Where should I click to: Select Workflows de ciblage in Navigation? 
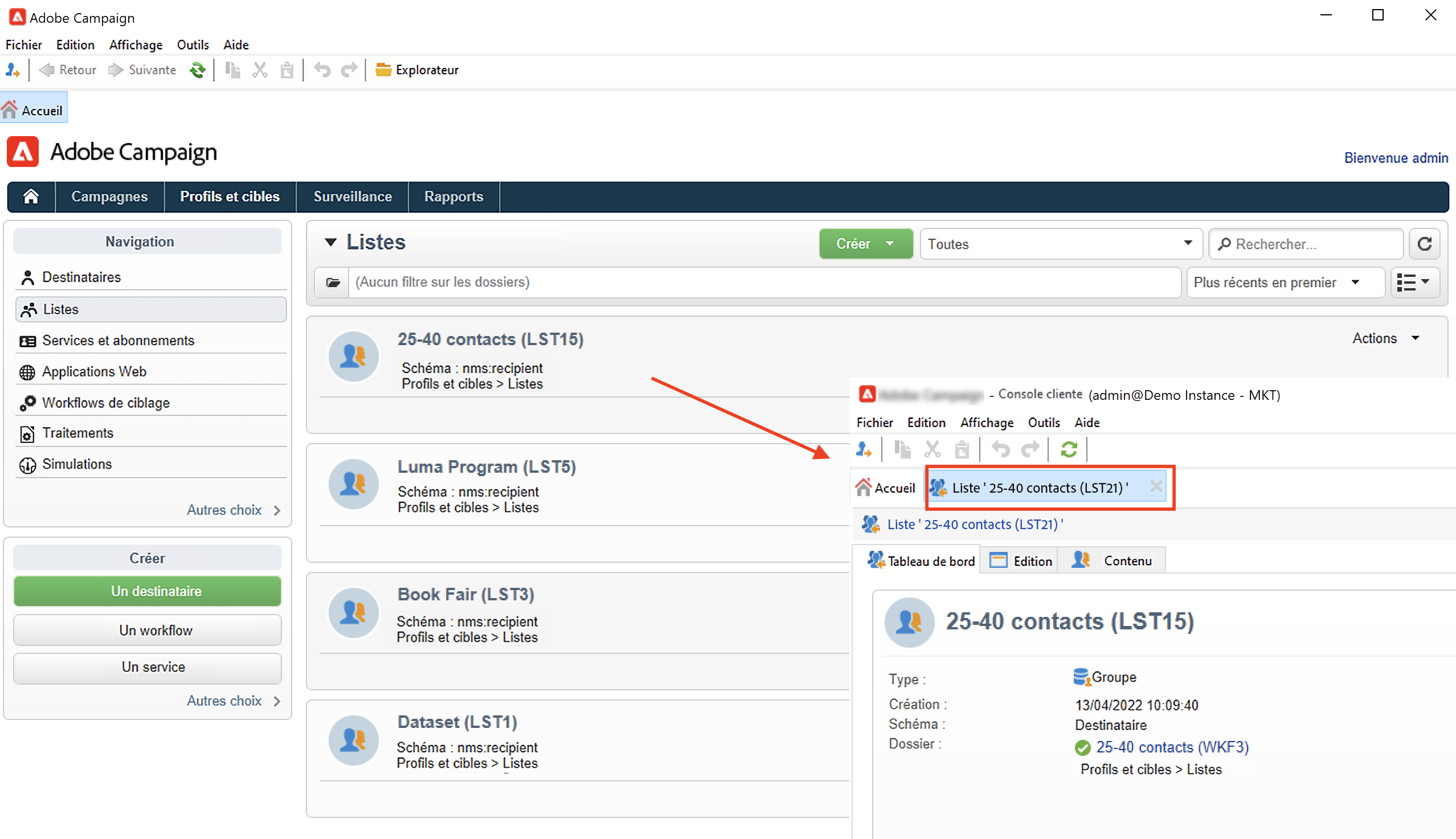(x=106, y=403)
